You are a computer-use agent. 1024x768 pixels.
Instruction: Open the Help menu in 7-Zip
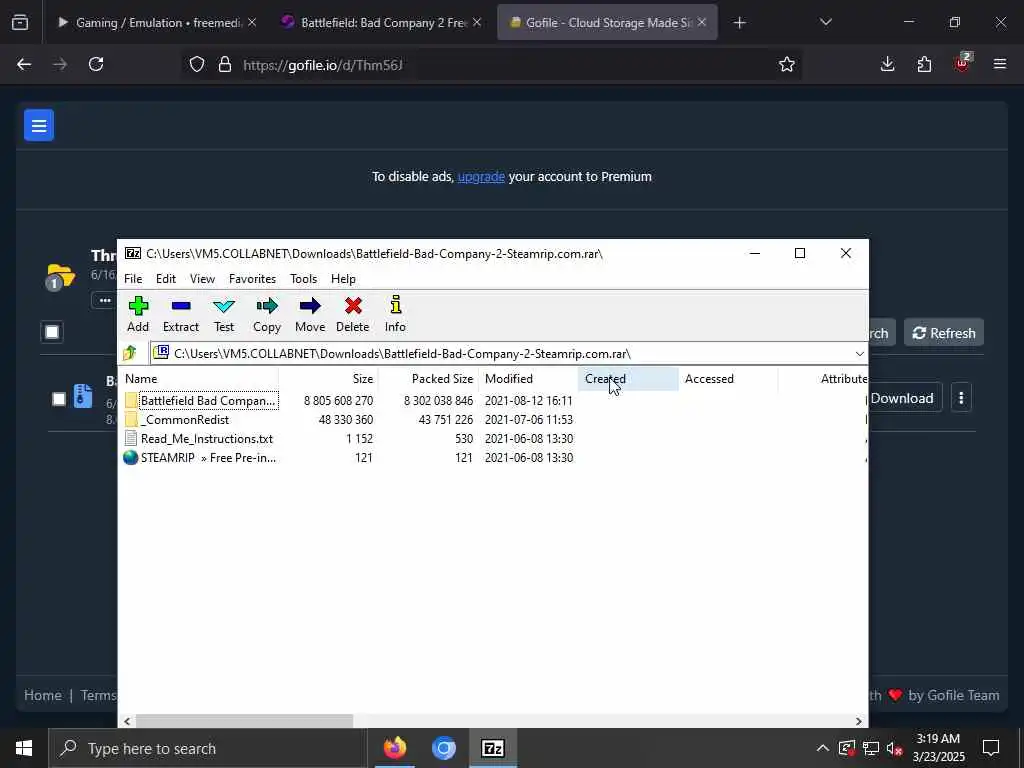(343, 279)
